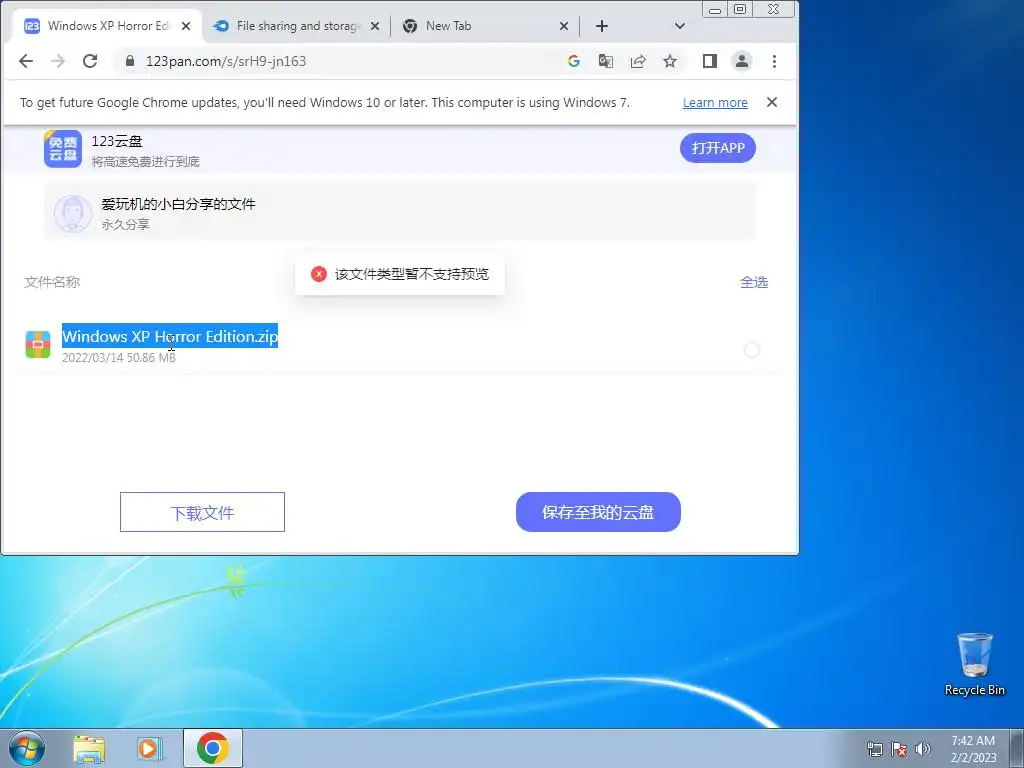The width and height of the screenshot is (1024, 768).
Task: Open the Chrome profile avatar
Action: coord(742,61)
